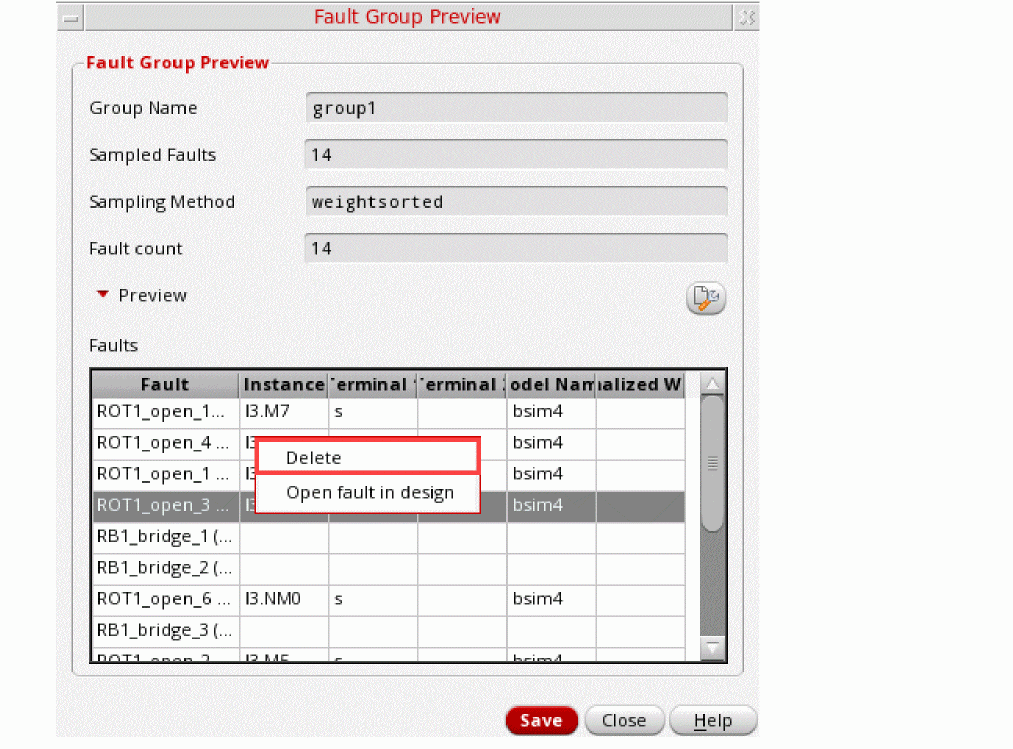Screen dimensions: 1013x749
Task: Click the title bar close icon
Action: 747,18
